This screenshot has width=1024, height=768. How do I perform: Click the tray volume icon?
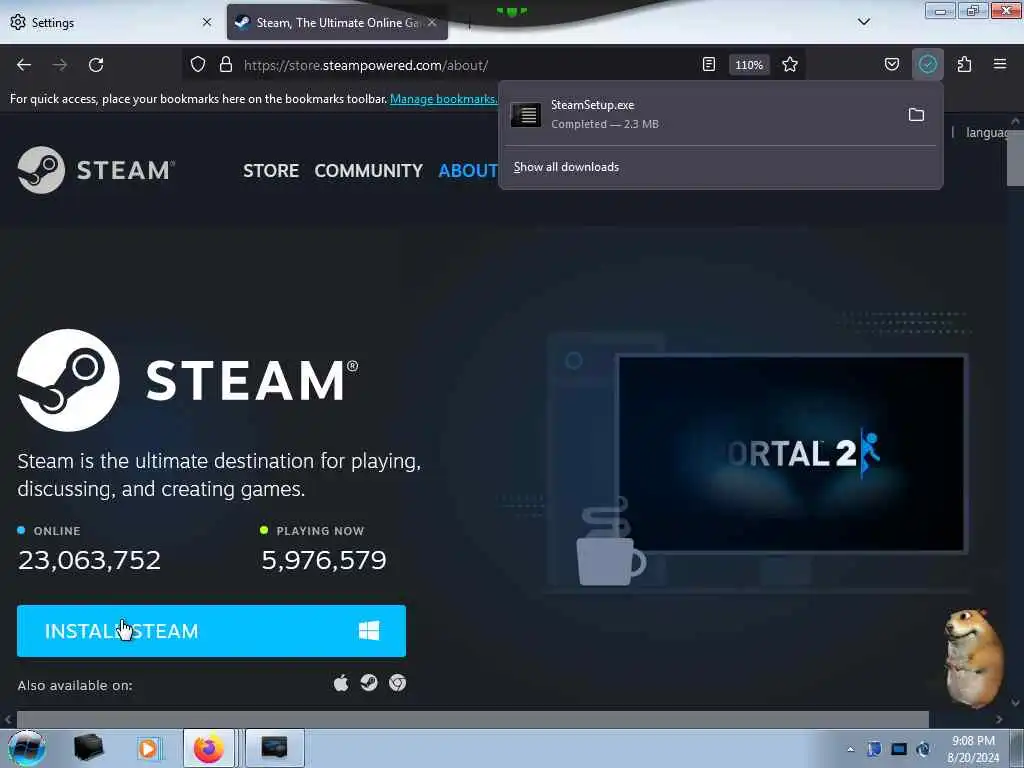coord(923,749)
